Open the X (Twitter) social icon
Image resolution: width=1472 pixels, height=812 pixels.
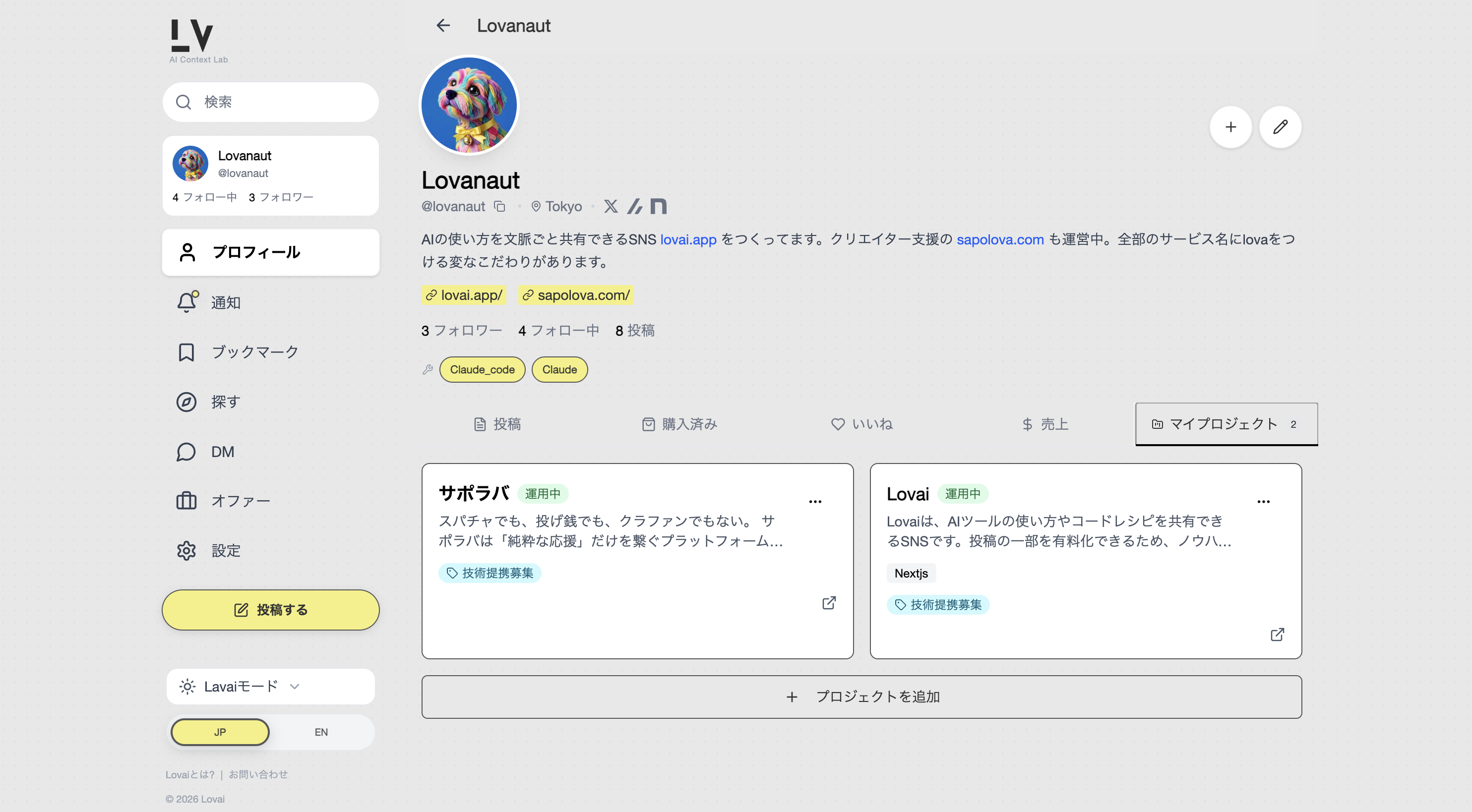click(x=611, y=206)
